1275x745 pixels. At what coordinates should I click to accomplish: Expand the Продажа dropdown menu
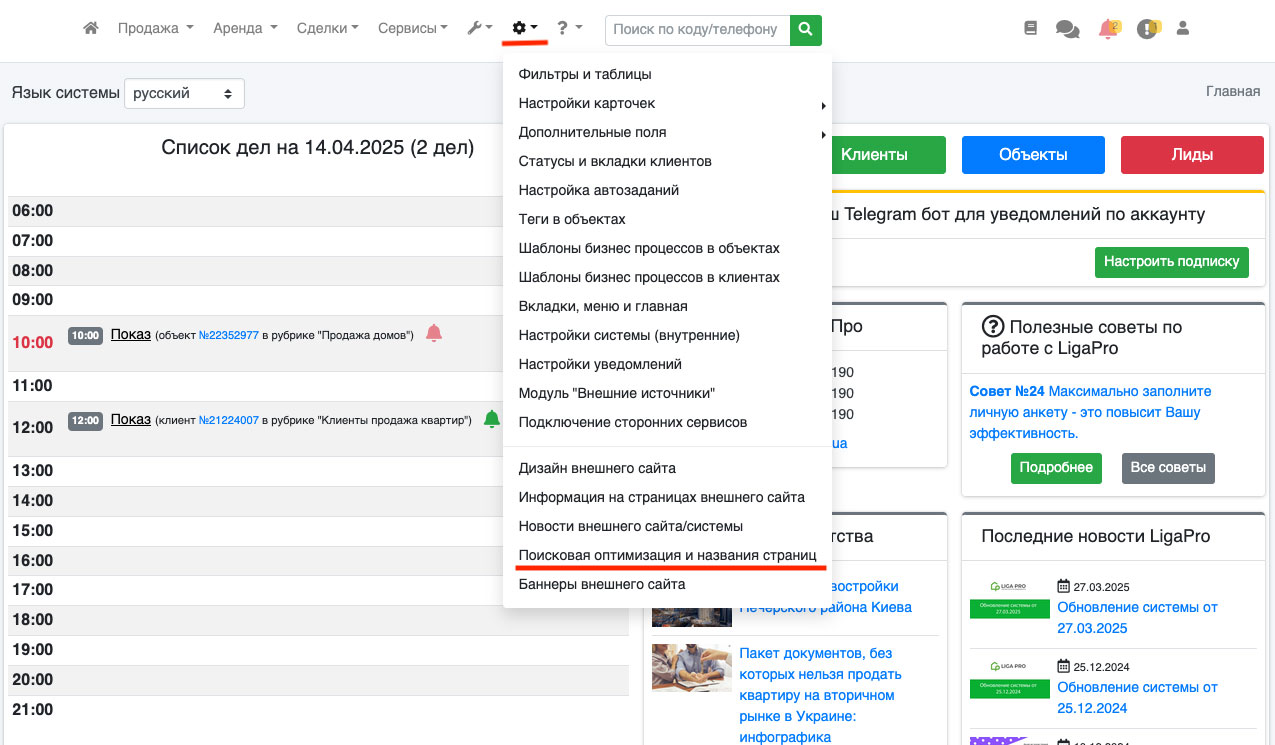[x=155, y=29]
